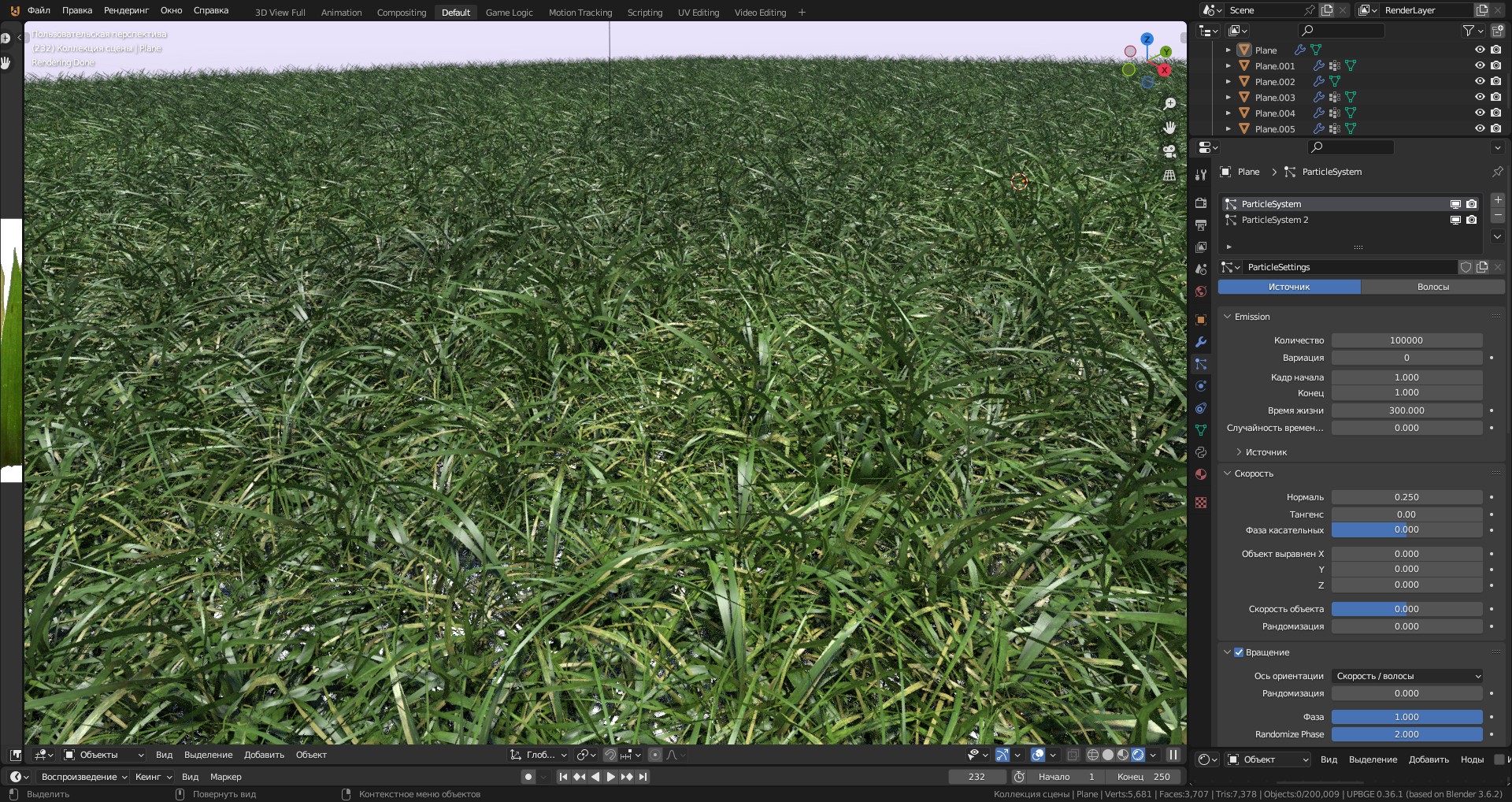Viewport: 1512px width, 802px height.
Task: Switch to the UV Editing workspace tab
Action: pos(698,13)
